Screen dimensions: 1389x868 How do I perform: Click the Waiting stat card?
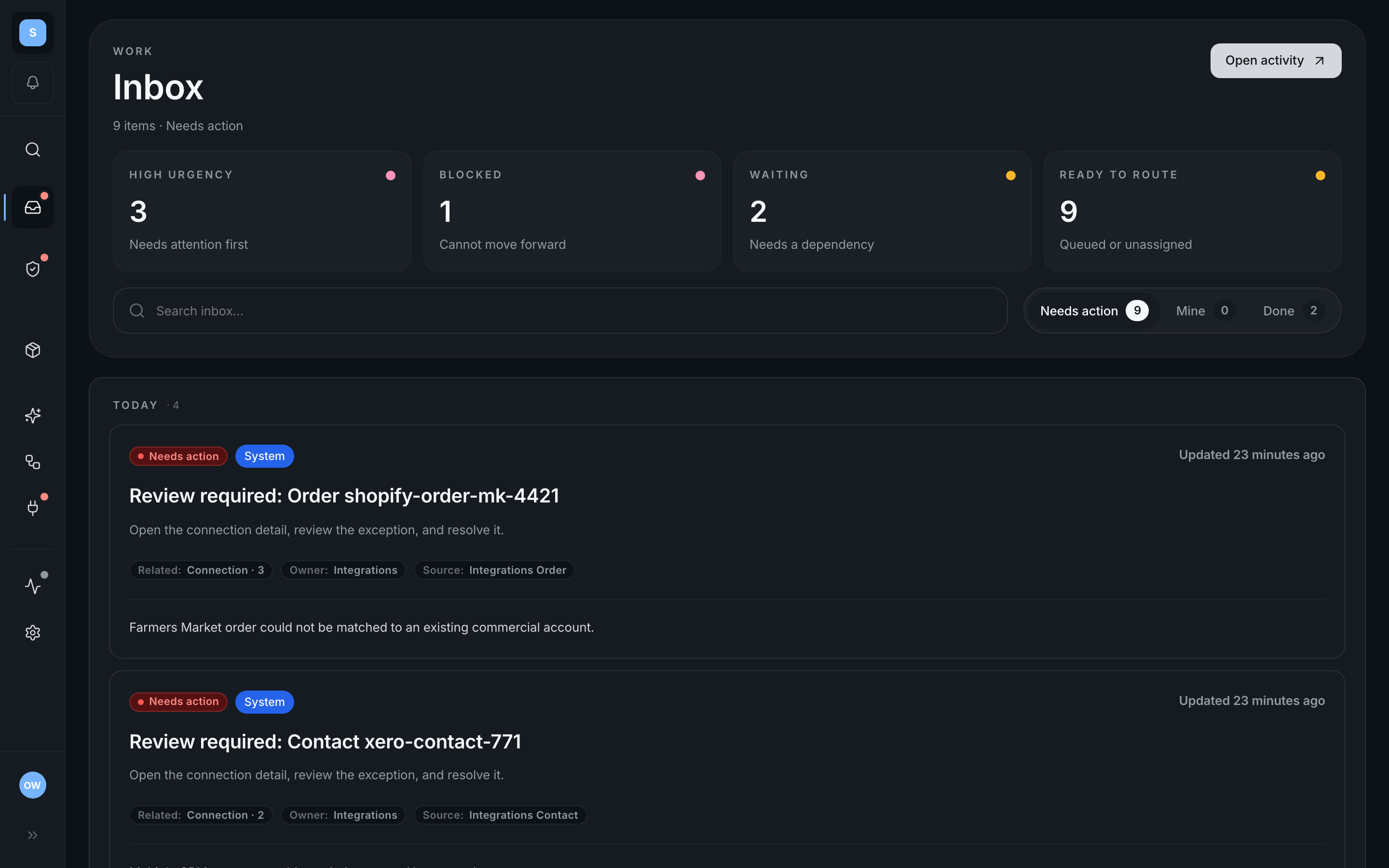click(x=882, y=211)
